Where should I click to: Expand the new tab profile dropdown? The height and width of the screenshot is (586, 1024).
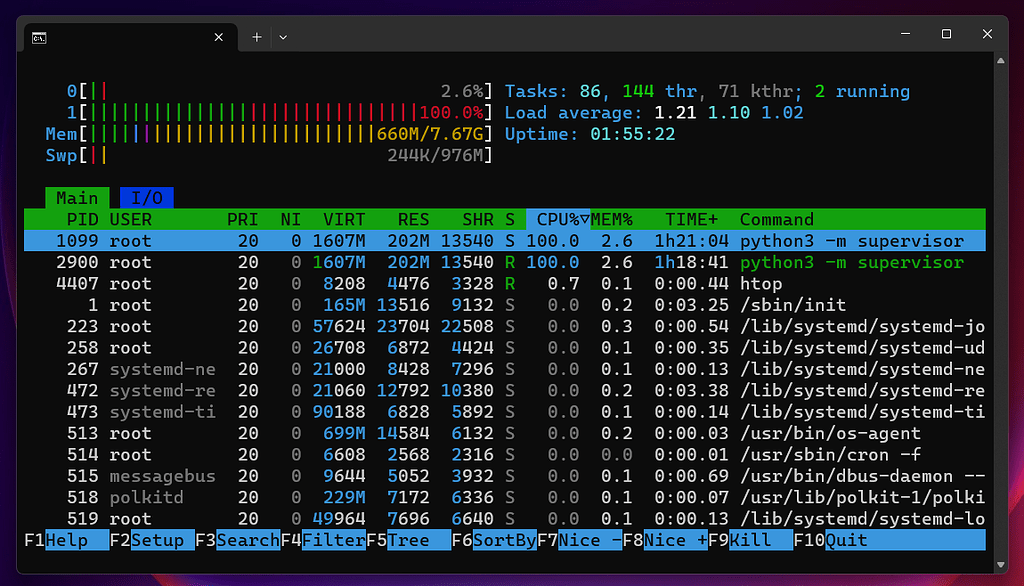click(x=283, y=36)
